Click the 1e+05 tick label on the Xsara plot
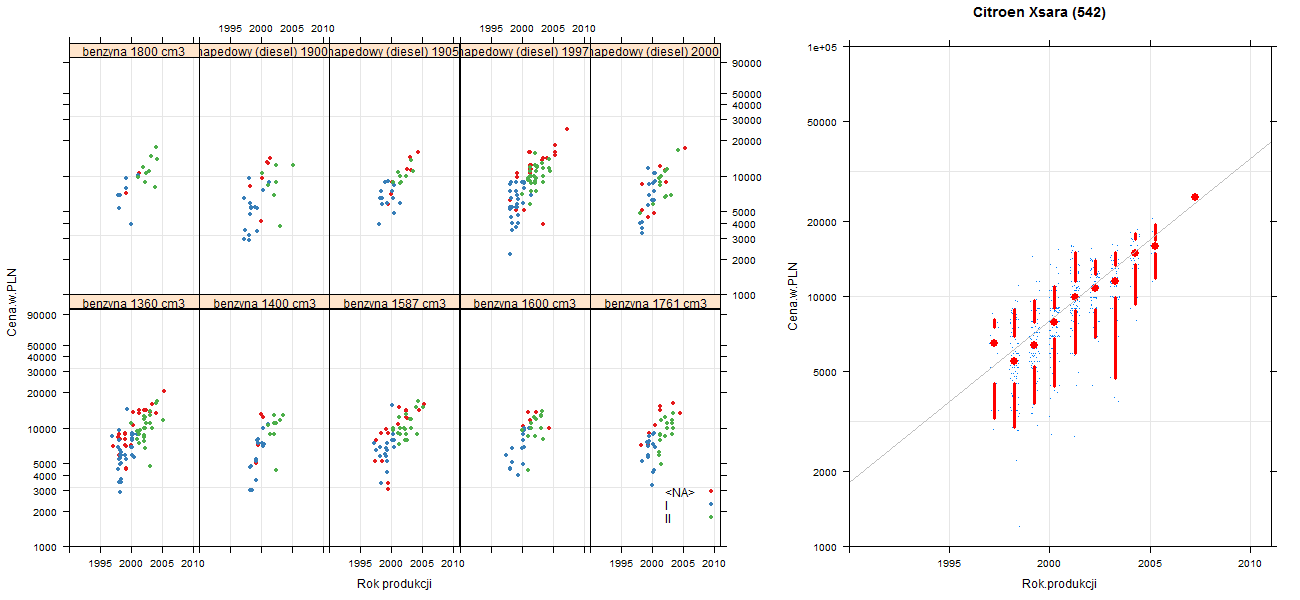Image resolution: width=1300 pixels, height=600 pixels. coord(822,47)
